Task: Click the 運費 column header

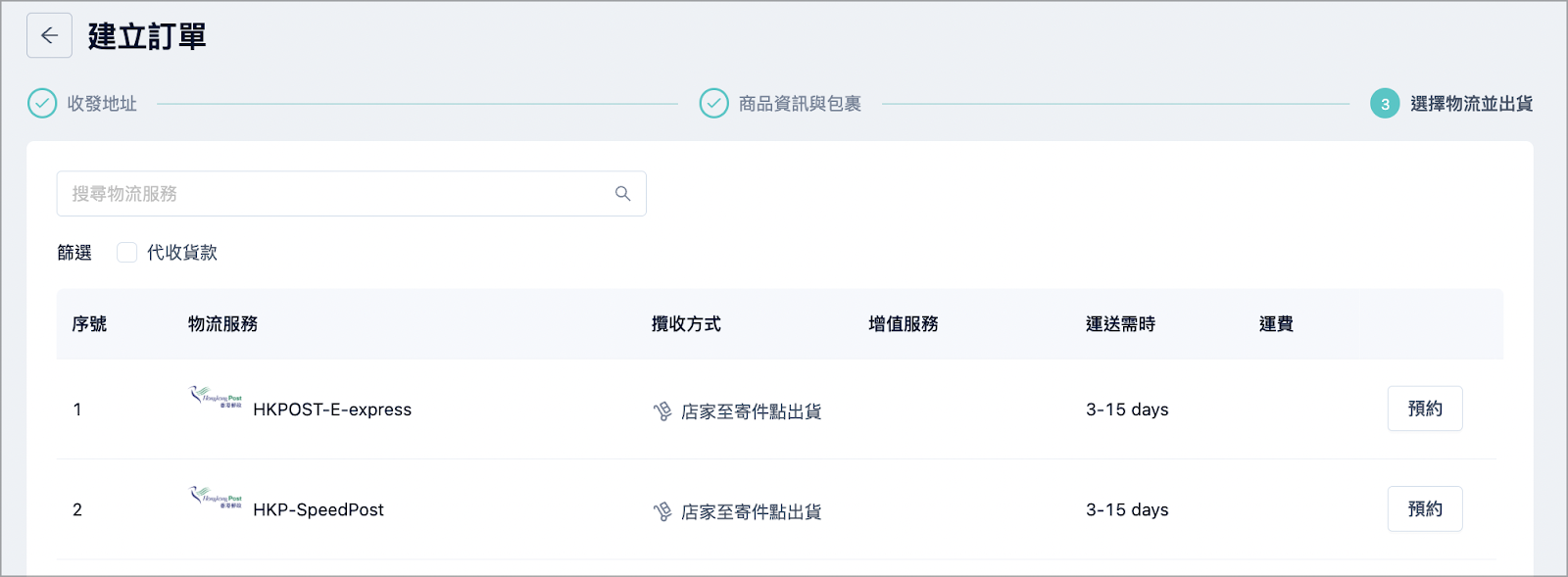Action: 1276,324
